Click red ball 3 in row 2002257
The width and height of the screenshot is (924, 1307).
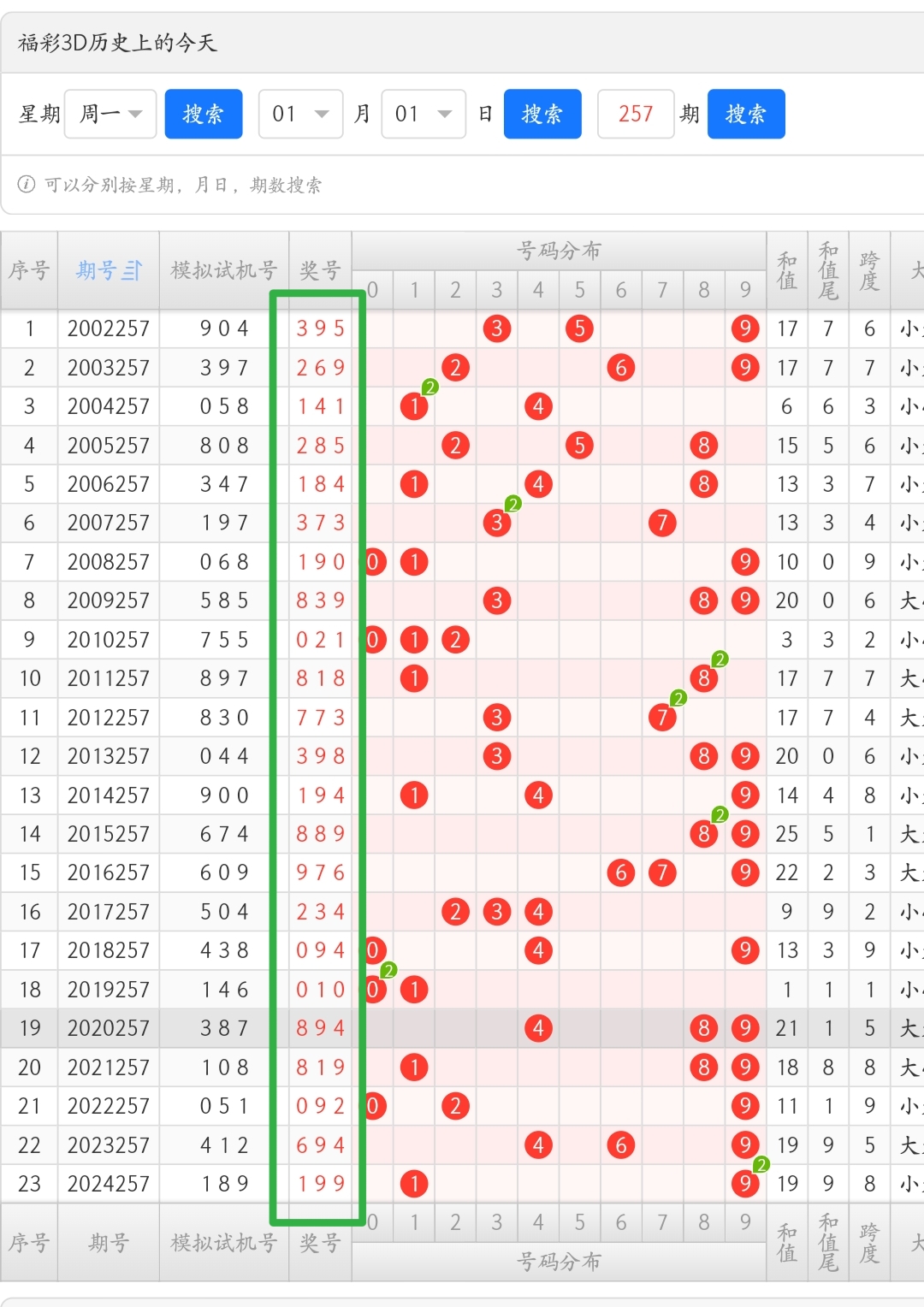[497, 328]
